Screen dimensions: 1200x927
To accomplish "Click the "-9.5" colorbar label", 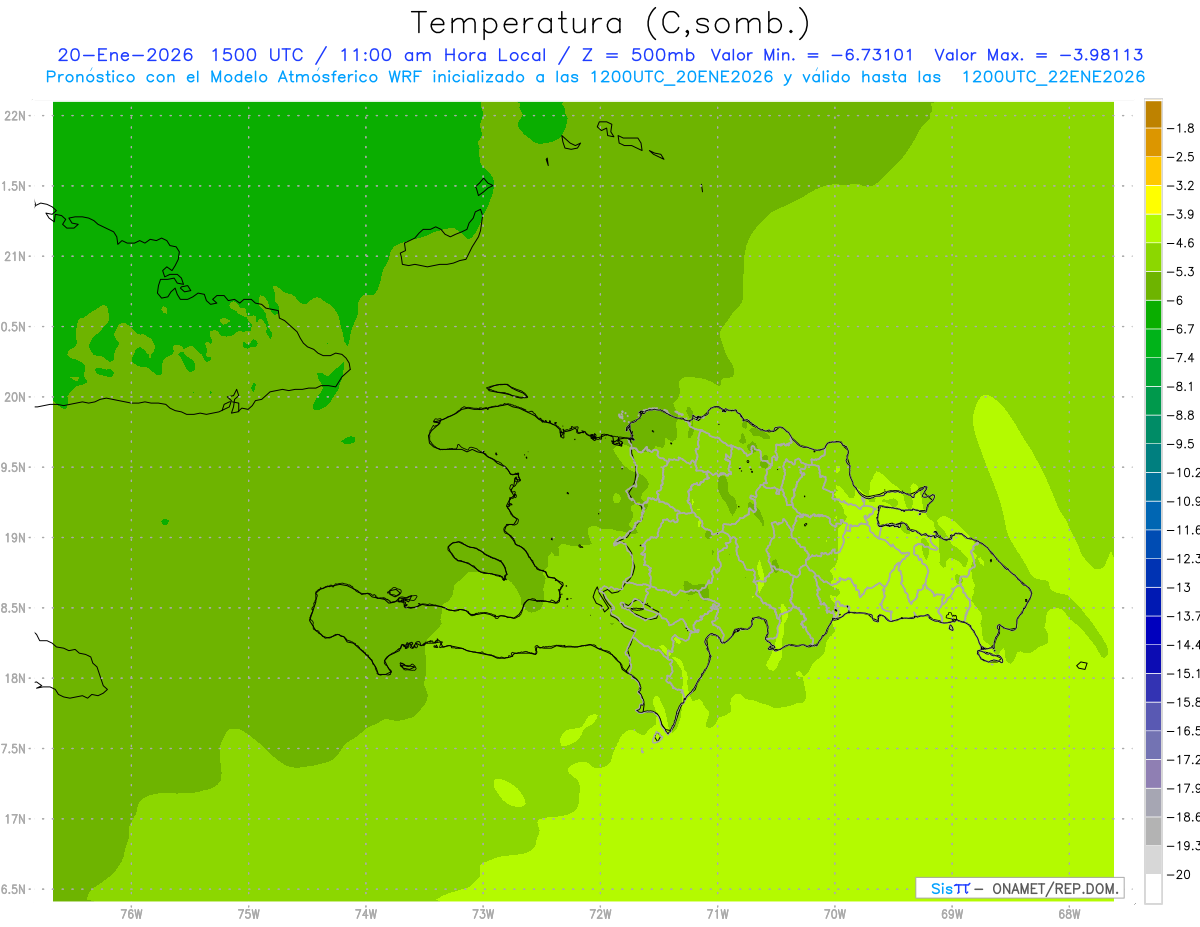I will pyautogui.click(x=1182, y=443).
